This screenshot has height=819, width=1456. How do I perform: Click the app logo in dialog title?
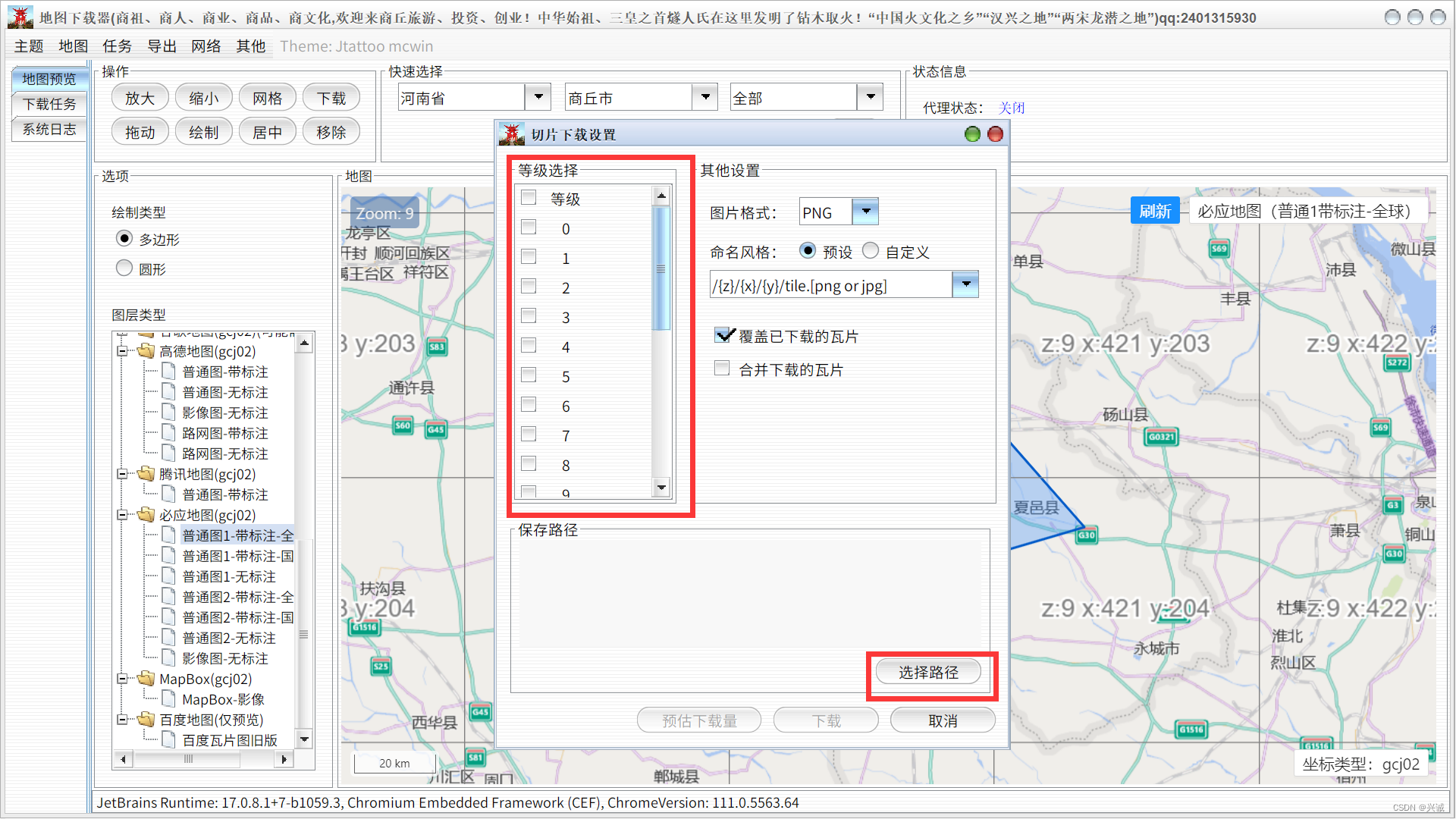512,134
